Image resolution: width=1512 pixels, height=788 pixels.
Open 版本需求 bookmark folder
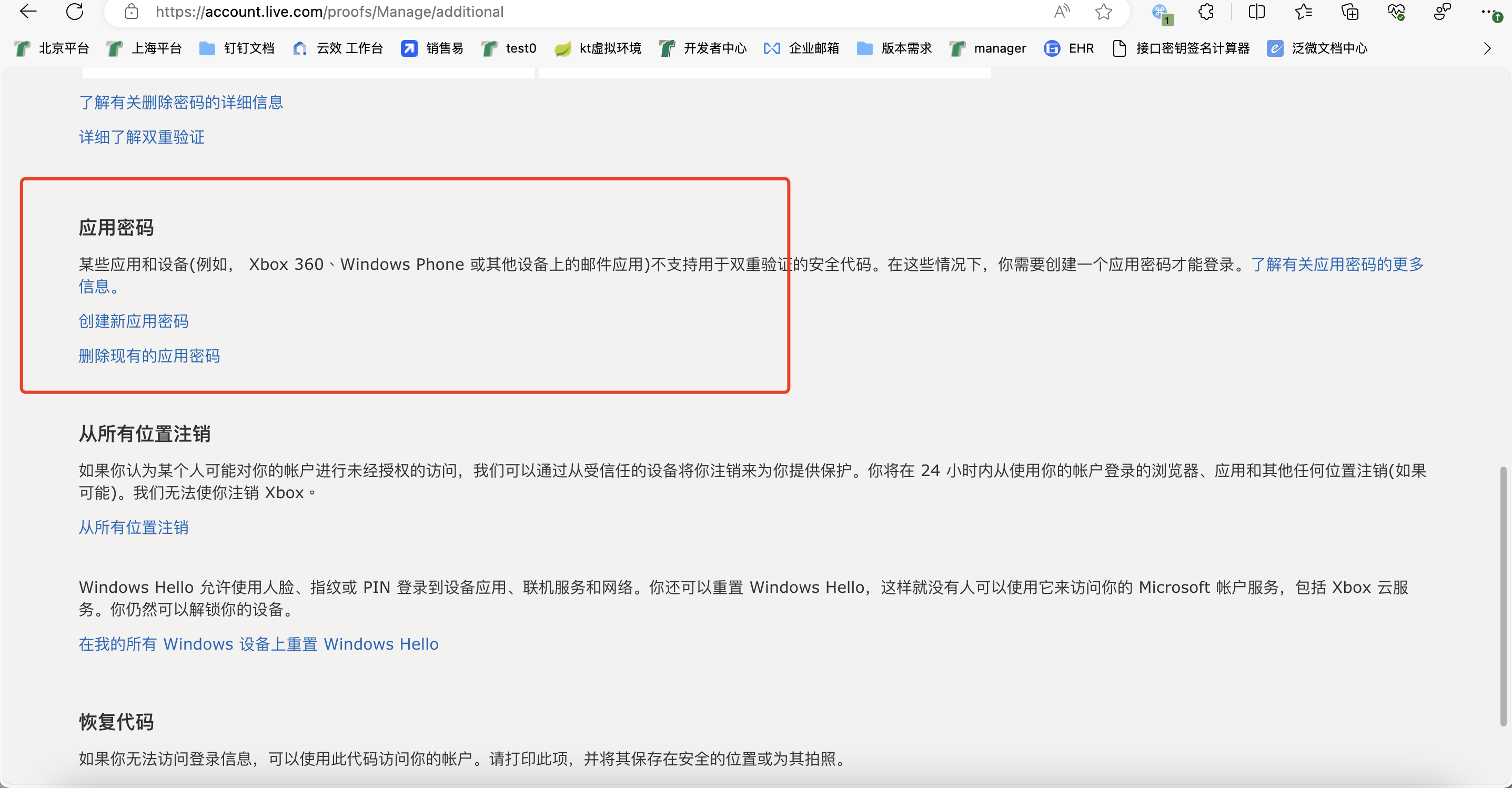894,48
